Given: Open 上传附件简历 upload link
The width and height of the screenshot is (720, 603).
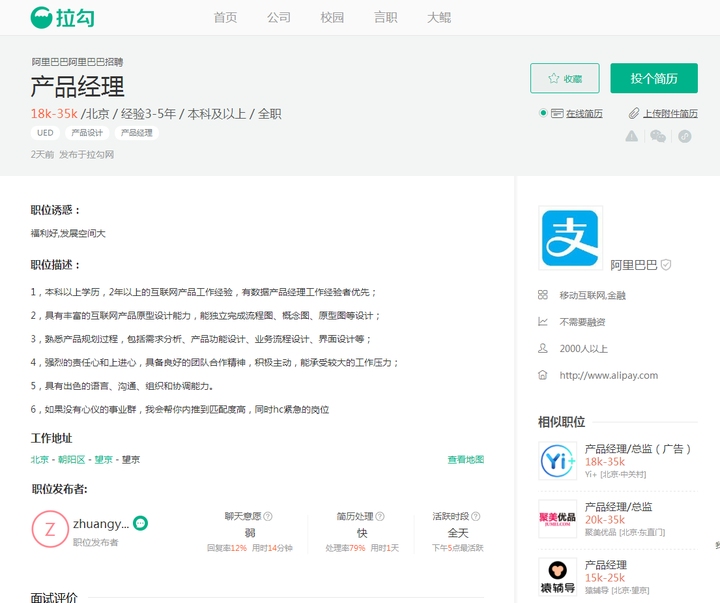Looking at the screenshot, I should [670, 113].
